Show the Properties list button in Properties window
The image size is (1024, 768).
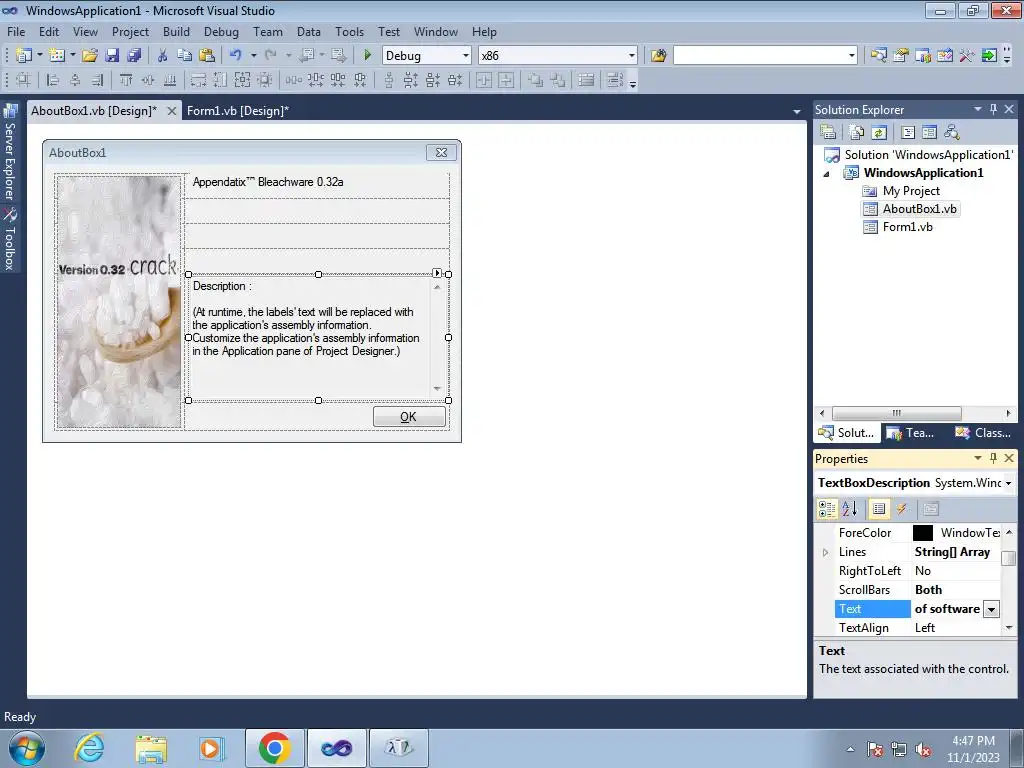[879, 509]
